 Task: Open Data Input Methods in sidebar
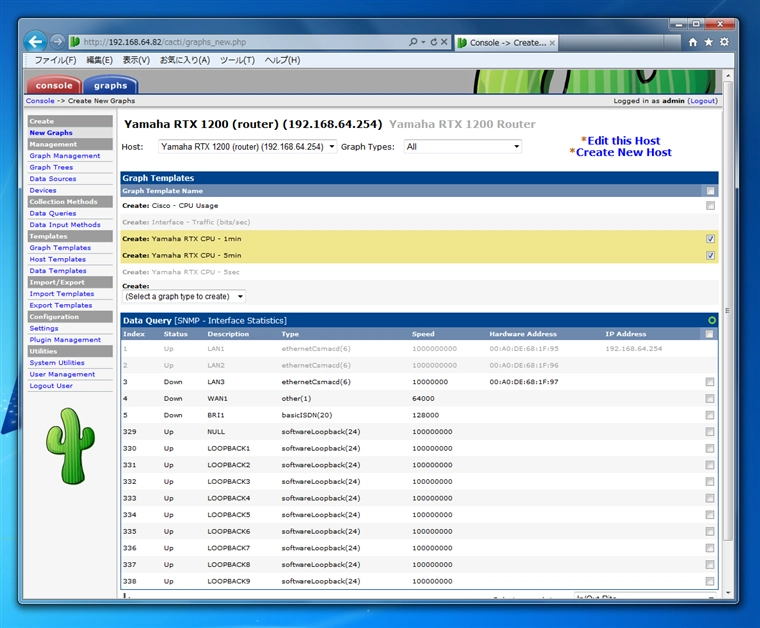click(64, 225)
